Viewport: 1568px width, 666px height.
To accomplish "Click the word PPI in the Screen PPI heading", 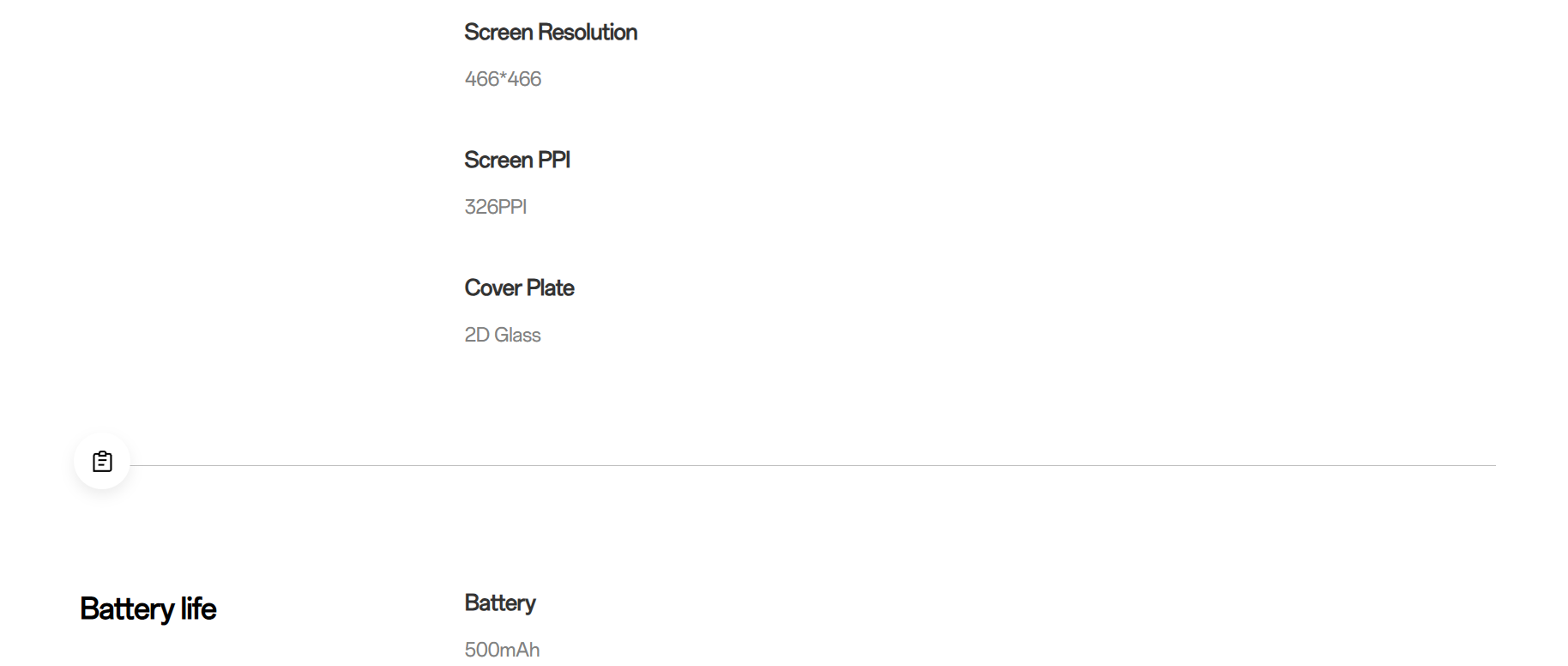I will (x=554, y=160).
